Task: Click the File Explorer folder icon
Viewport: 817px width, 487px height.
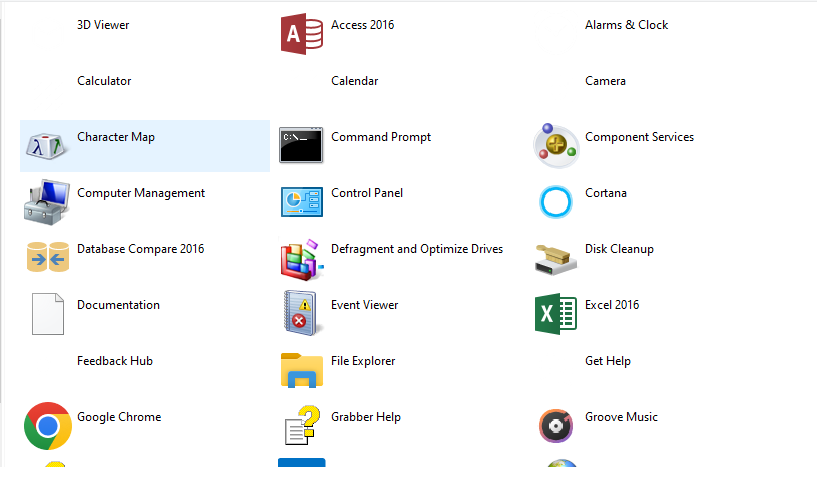Action: 302,370
